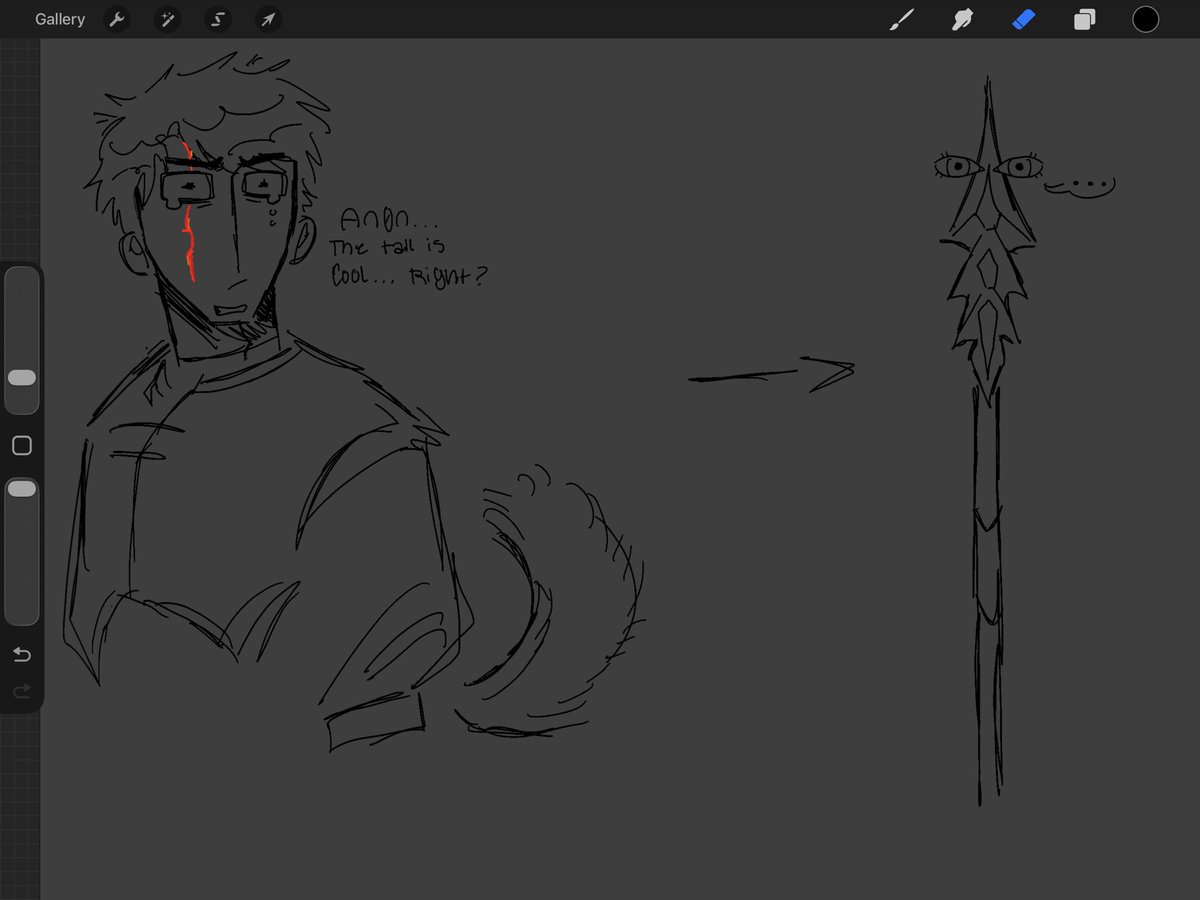
Task: Open the Adjustments magic wand menu
Action: (x=166, y=19)
